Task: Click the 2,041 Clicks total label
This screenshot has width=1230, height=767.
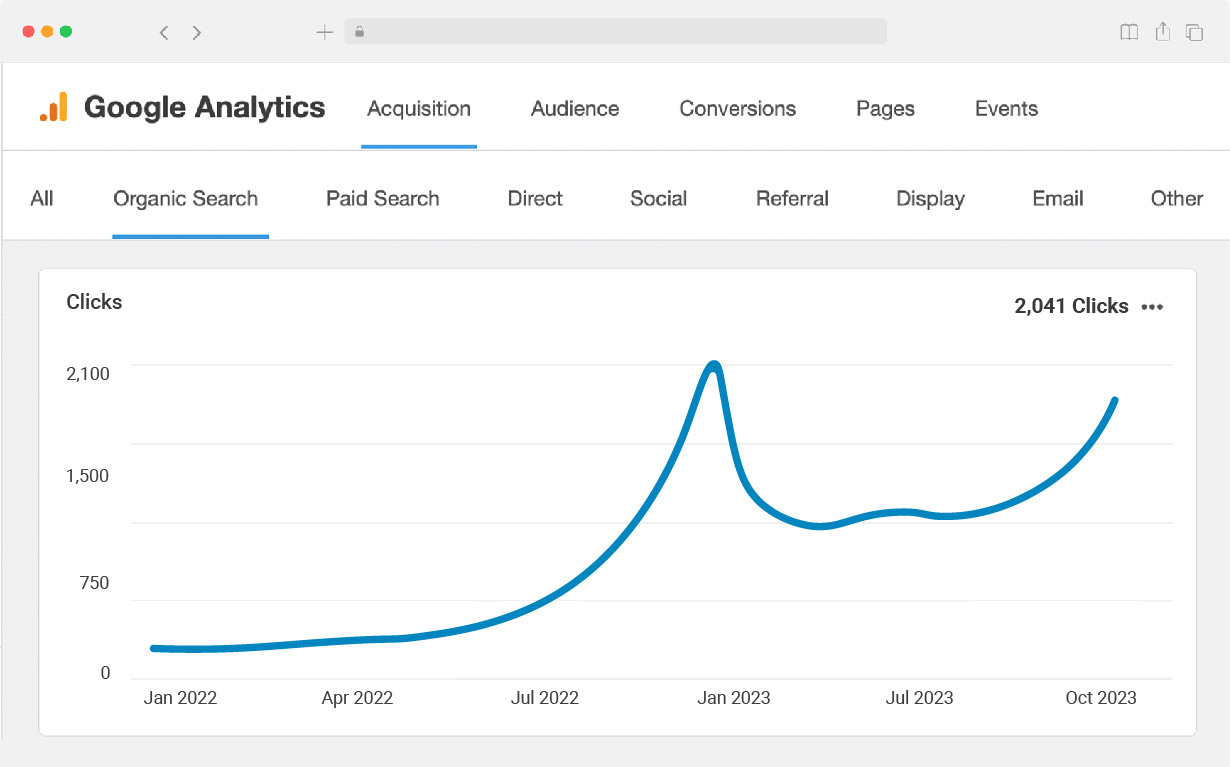Action: click(1071, 307)
